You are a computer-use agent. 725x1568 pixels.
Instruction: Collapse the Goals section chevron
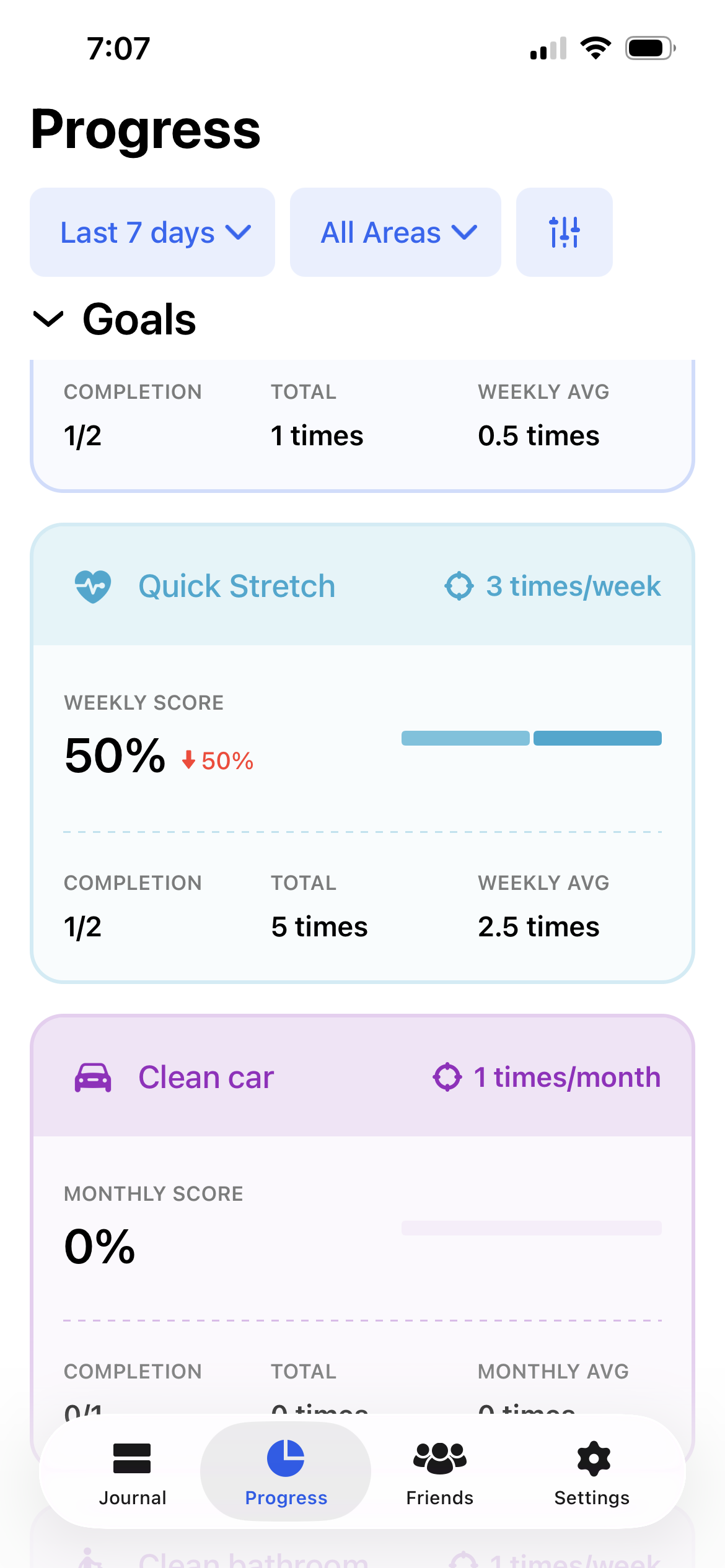(x=48, y=320)
